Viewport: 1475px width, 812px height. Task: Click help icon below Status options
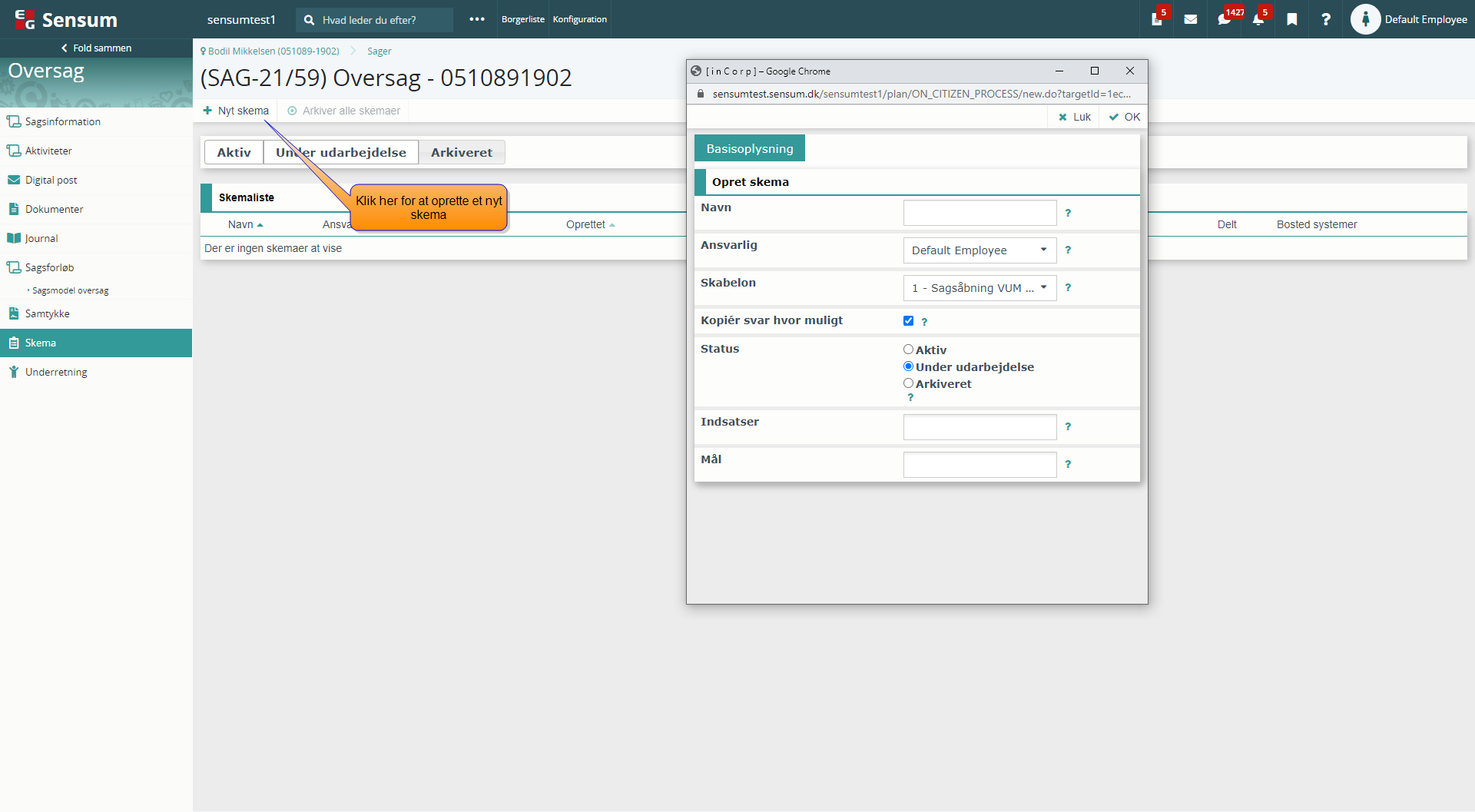point(910,397)
